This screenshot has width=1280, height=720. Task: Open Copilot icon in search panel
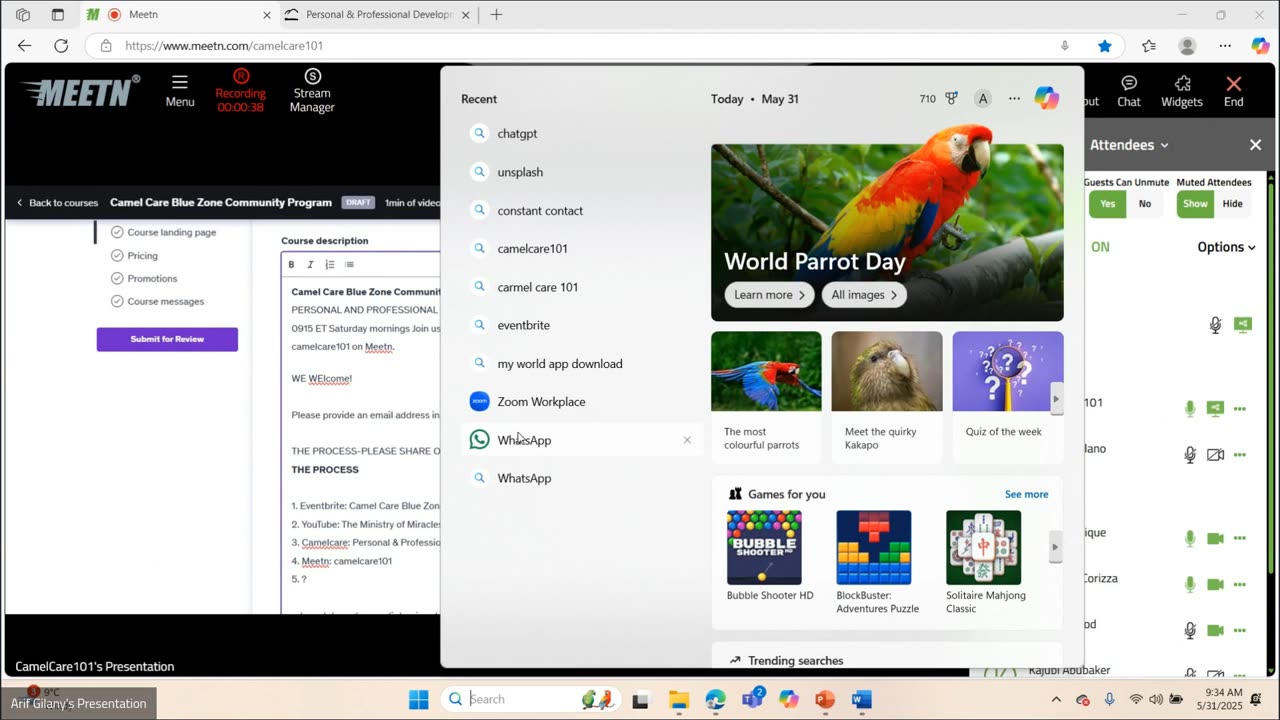(1047, 98)
